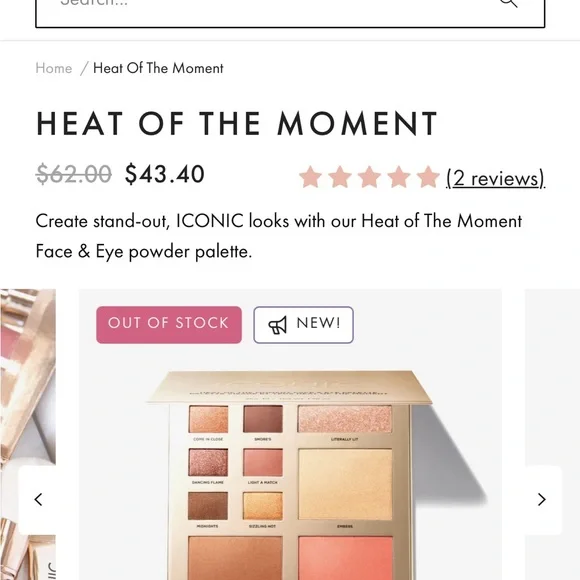Go to previous product image arrow
The width and height of the screenshot is (580, 580).
(38, 499)
